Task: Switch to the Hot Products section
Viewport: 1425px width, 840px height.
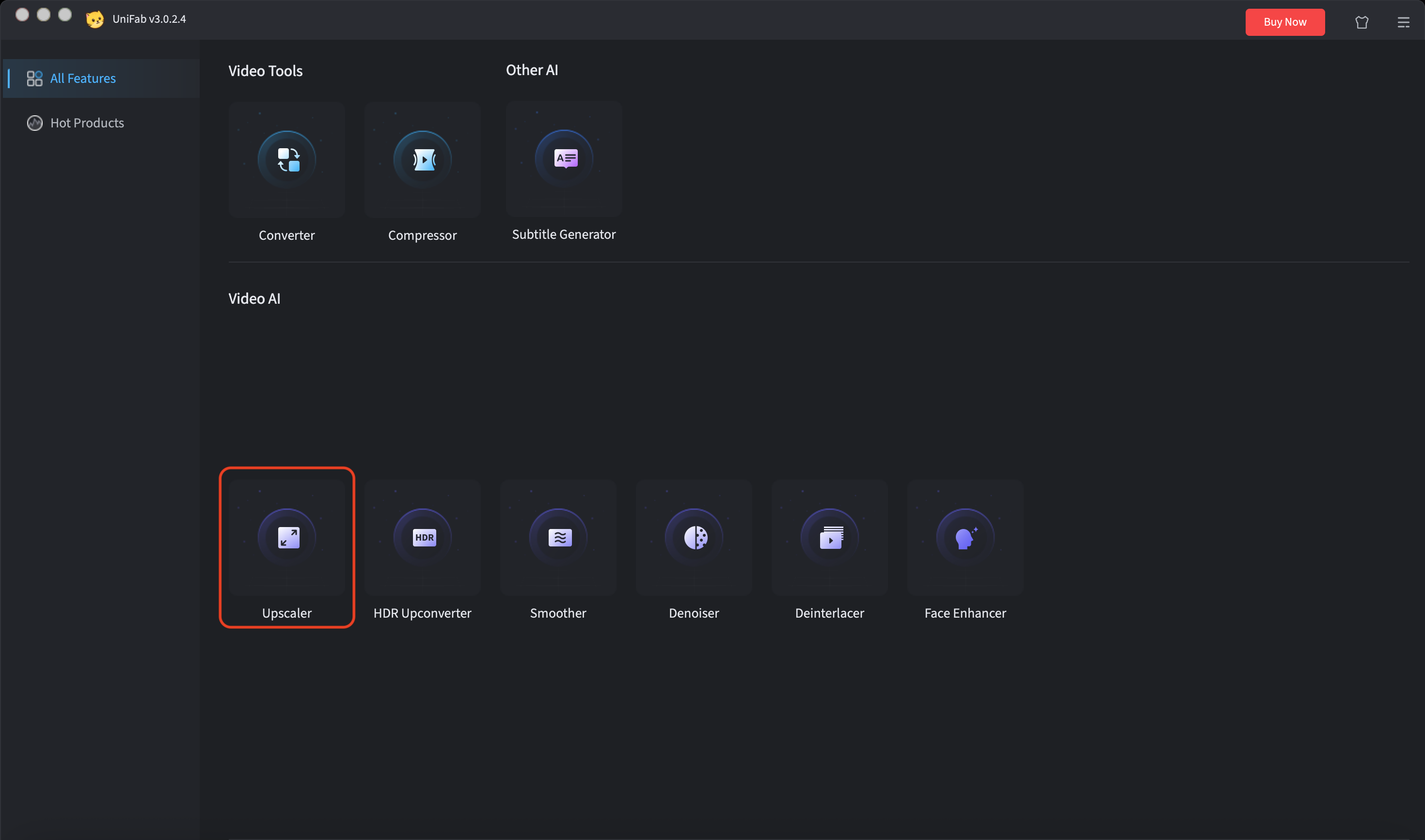Action: 87,123
